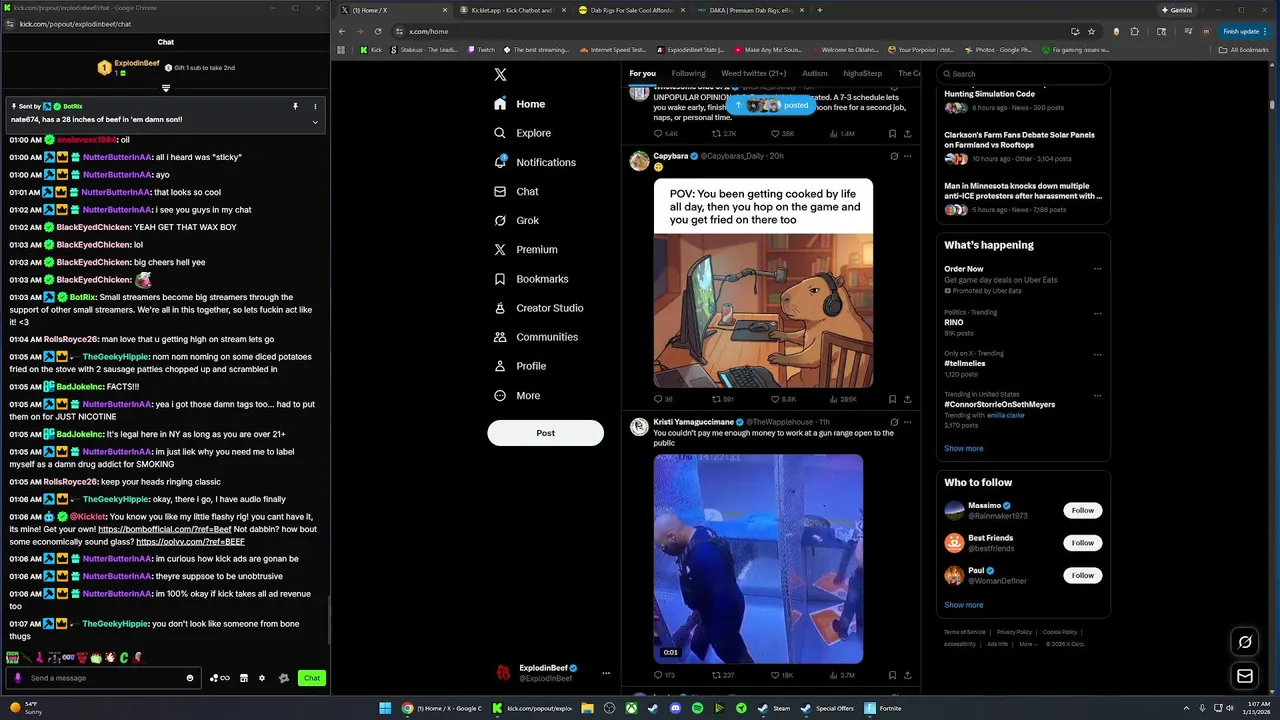Open emoji picker in Kick chat
The height and width of the screenshot is (720, 1280).
pos(190,678)
